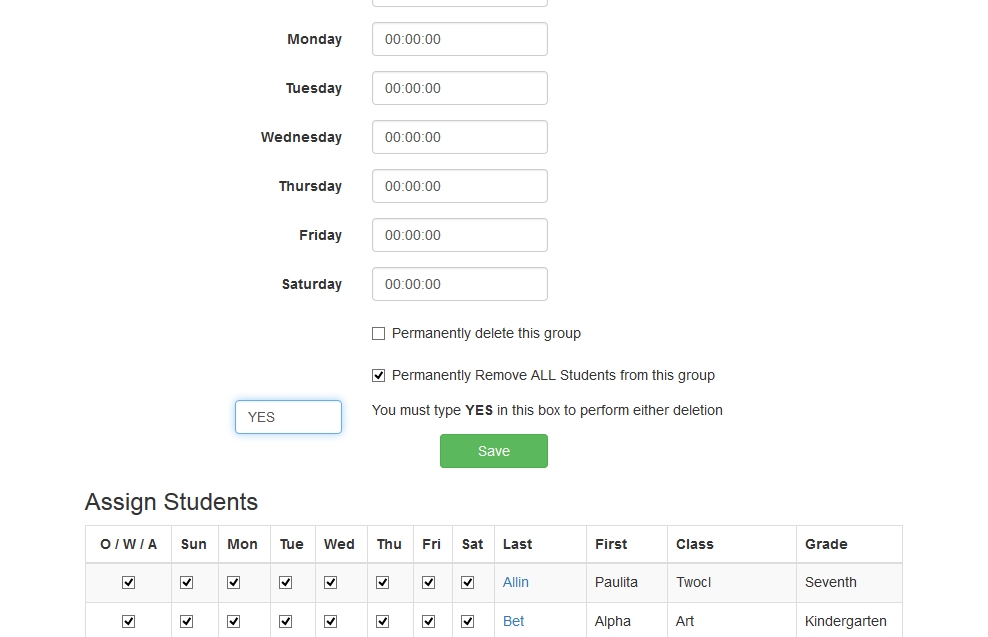The image size is (988, 637).
Task: Toggle Sat checkbox for Allin
Action: (468, 582)
